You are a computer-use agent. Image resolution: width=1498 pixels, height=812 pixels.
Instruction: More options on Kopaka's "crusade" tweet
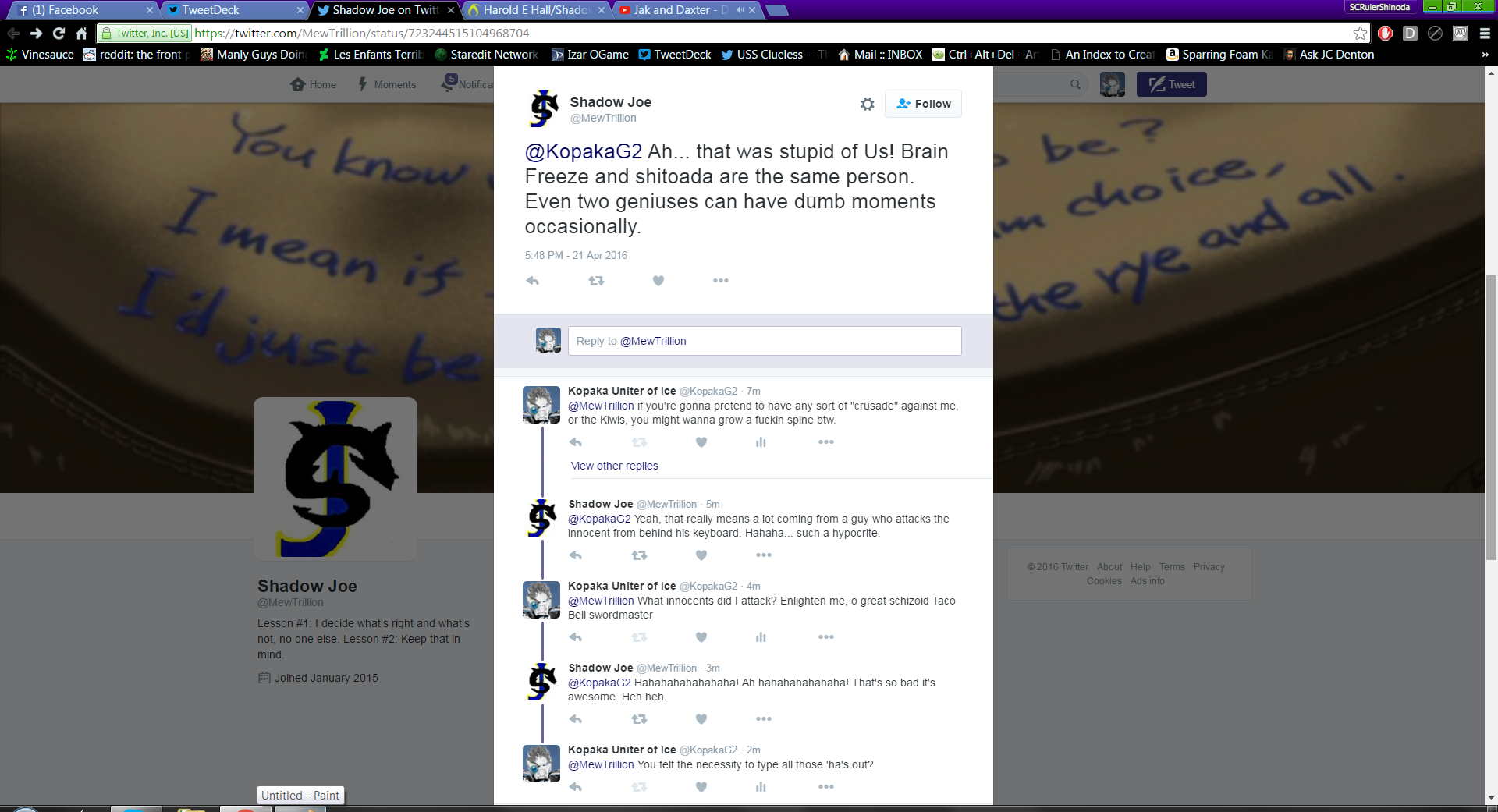coord(826,442)
